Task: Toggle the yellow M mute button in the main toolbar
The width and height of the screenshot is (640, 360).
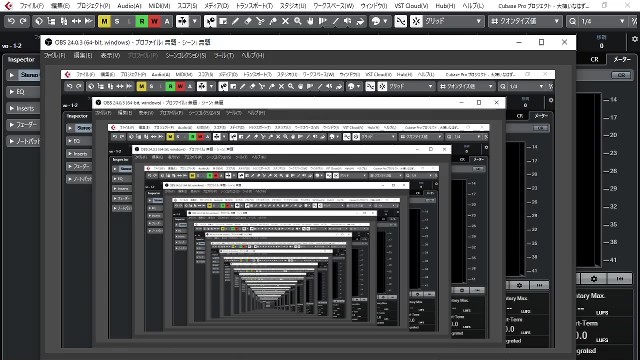Action: click(104, 21)
